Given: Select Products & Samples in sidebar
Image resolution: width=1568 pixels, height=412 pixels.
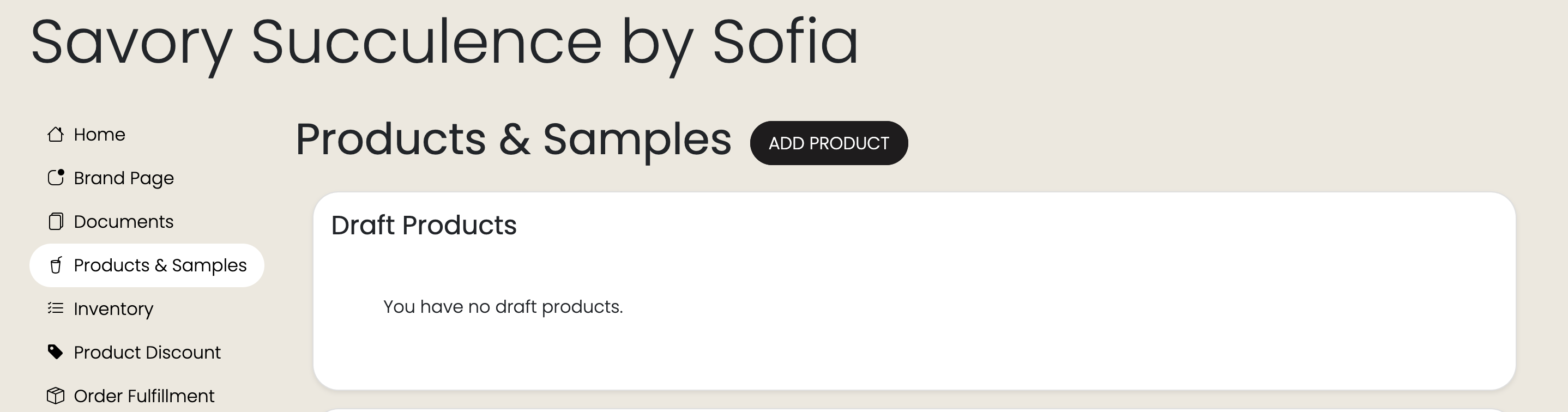Looking at the screenshot, I should tap(147, 265).
